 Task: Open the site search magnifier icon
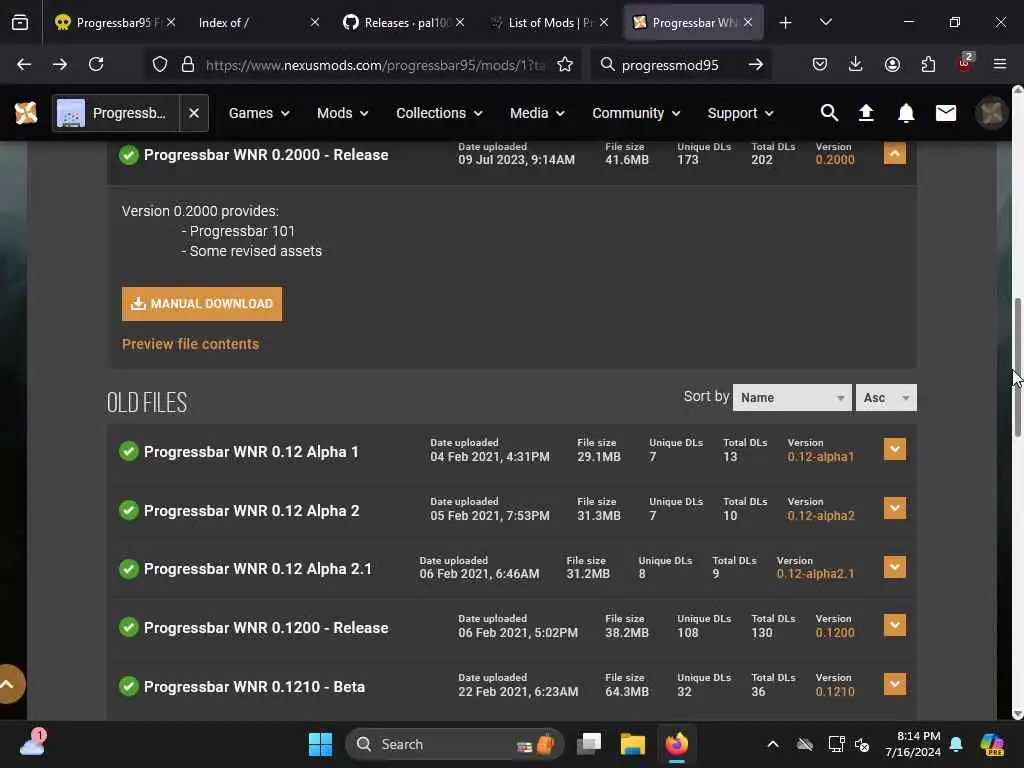click(x=829, y=113)
